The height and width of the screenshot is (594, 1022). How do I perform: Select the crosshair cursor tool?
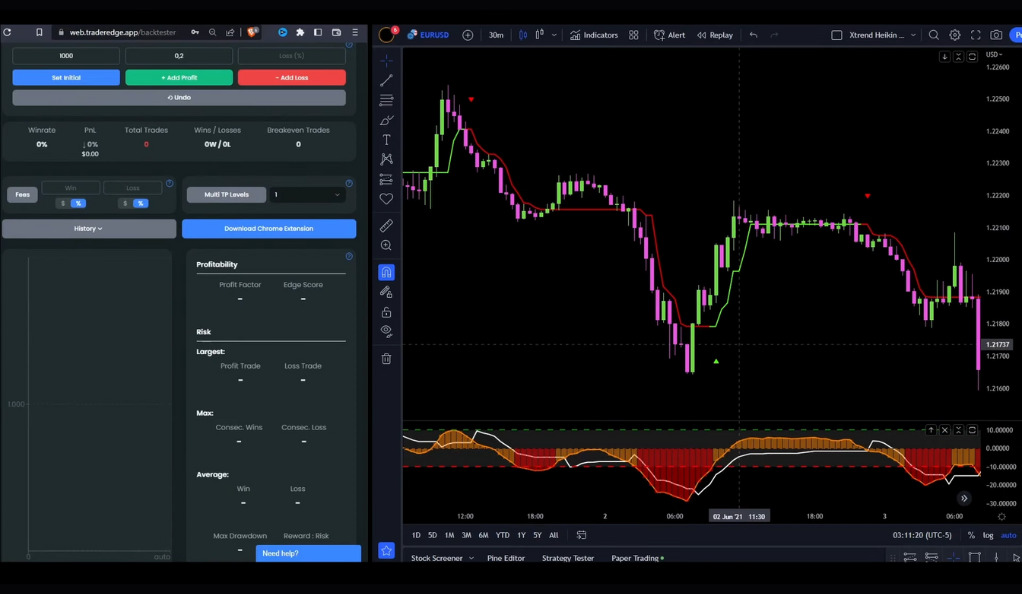387,61
